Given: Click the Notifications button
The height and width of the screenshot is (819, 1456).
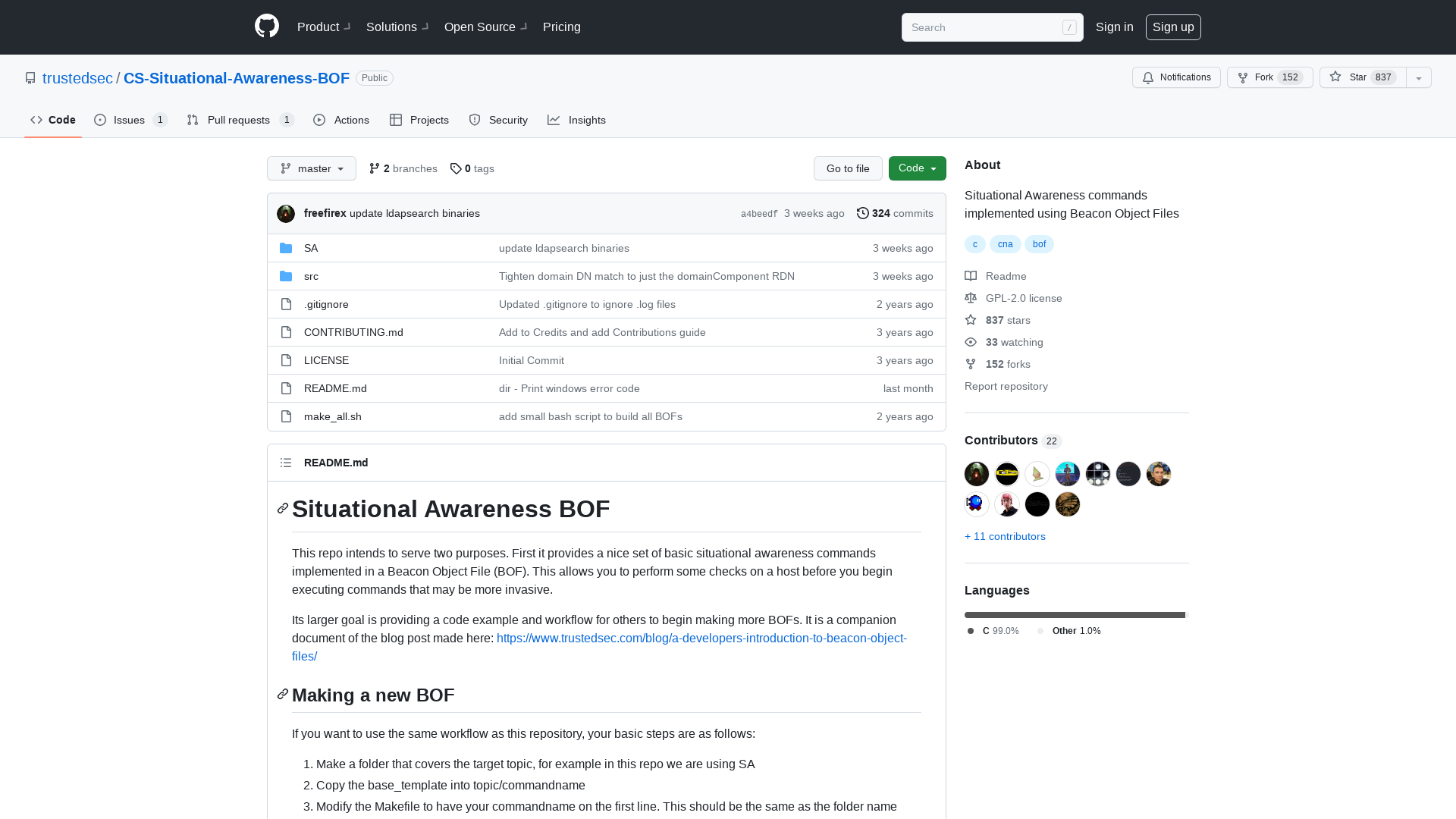Looking at the screenshot, I should click(x=1176, y=77).
